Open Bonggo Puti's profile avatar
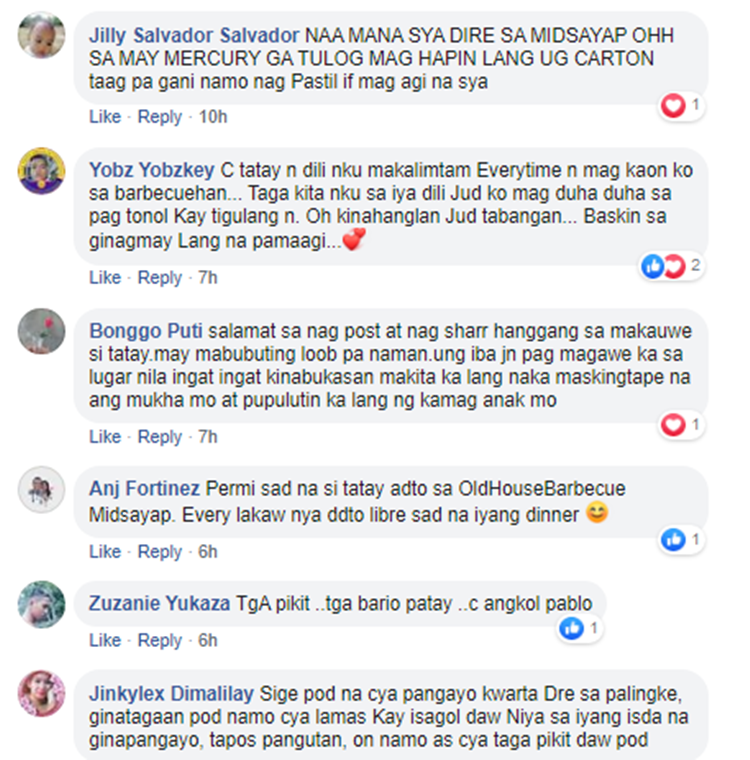Screen dimensions: 750x760 [x=42, y=332]
